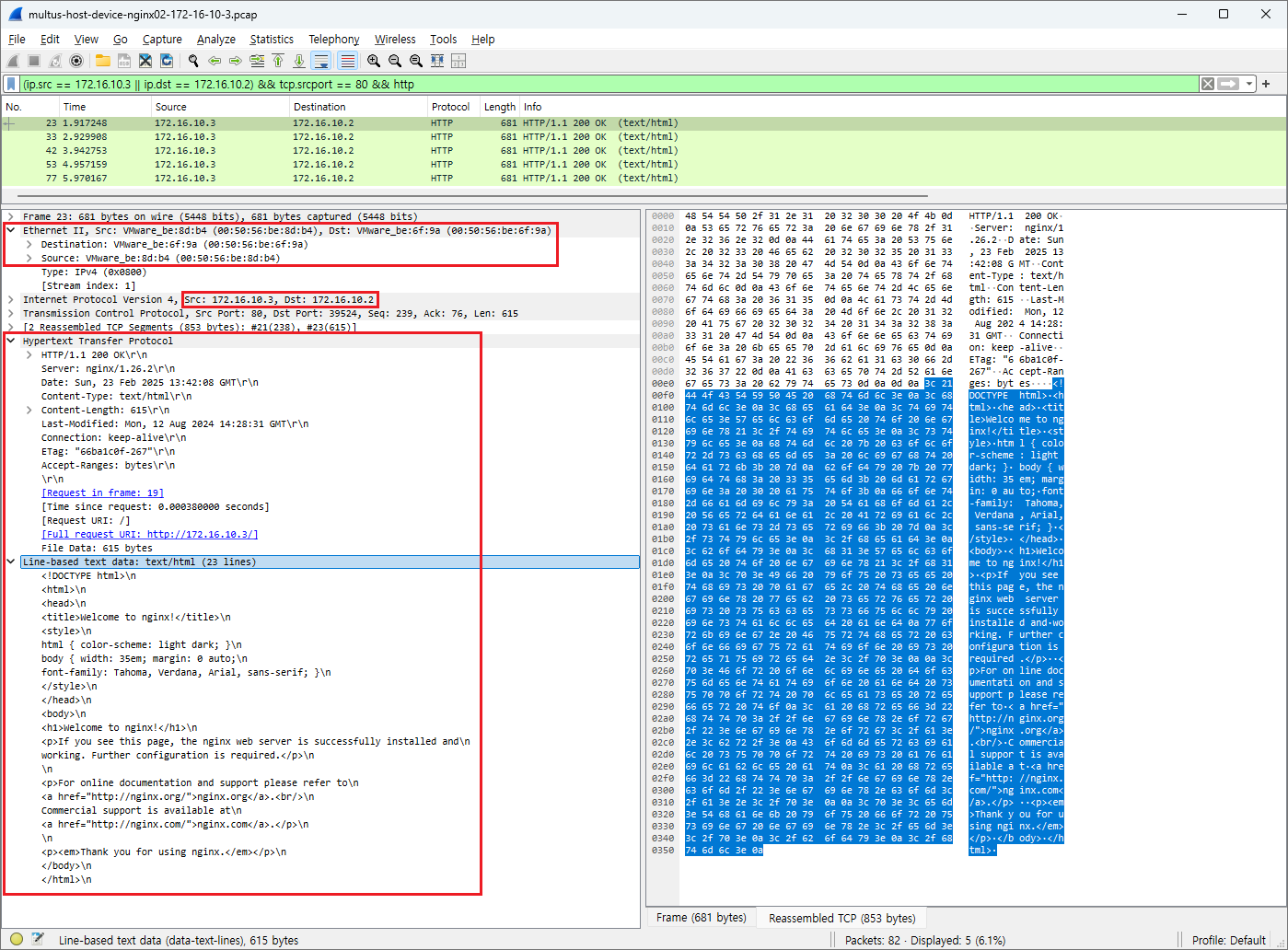Expand Transmission Control Protocol node
1288x950 pixels.
[x=11, y=314]
